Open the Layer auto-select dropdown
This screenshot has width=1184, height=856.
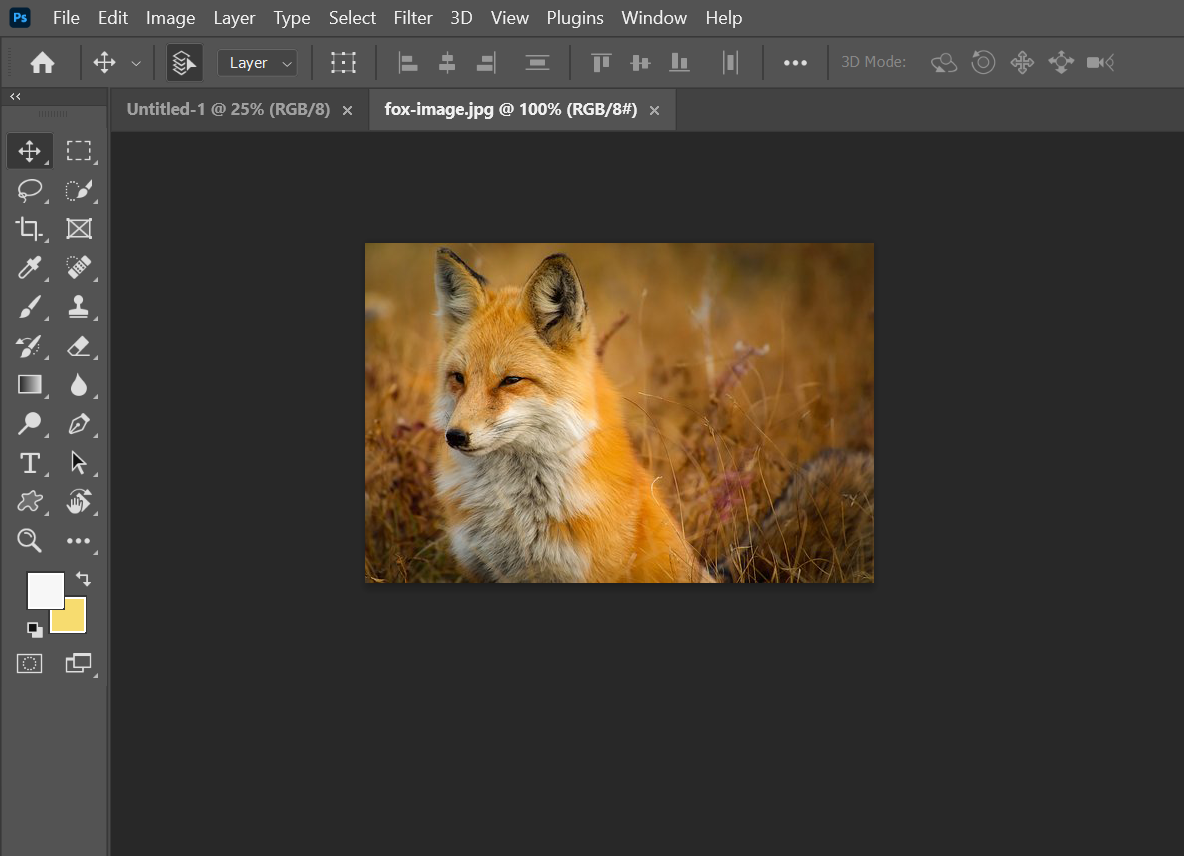257,63
